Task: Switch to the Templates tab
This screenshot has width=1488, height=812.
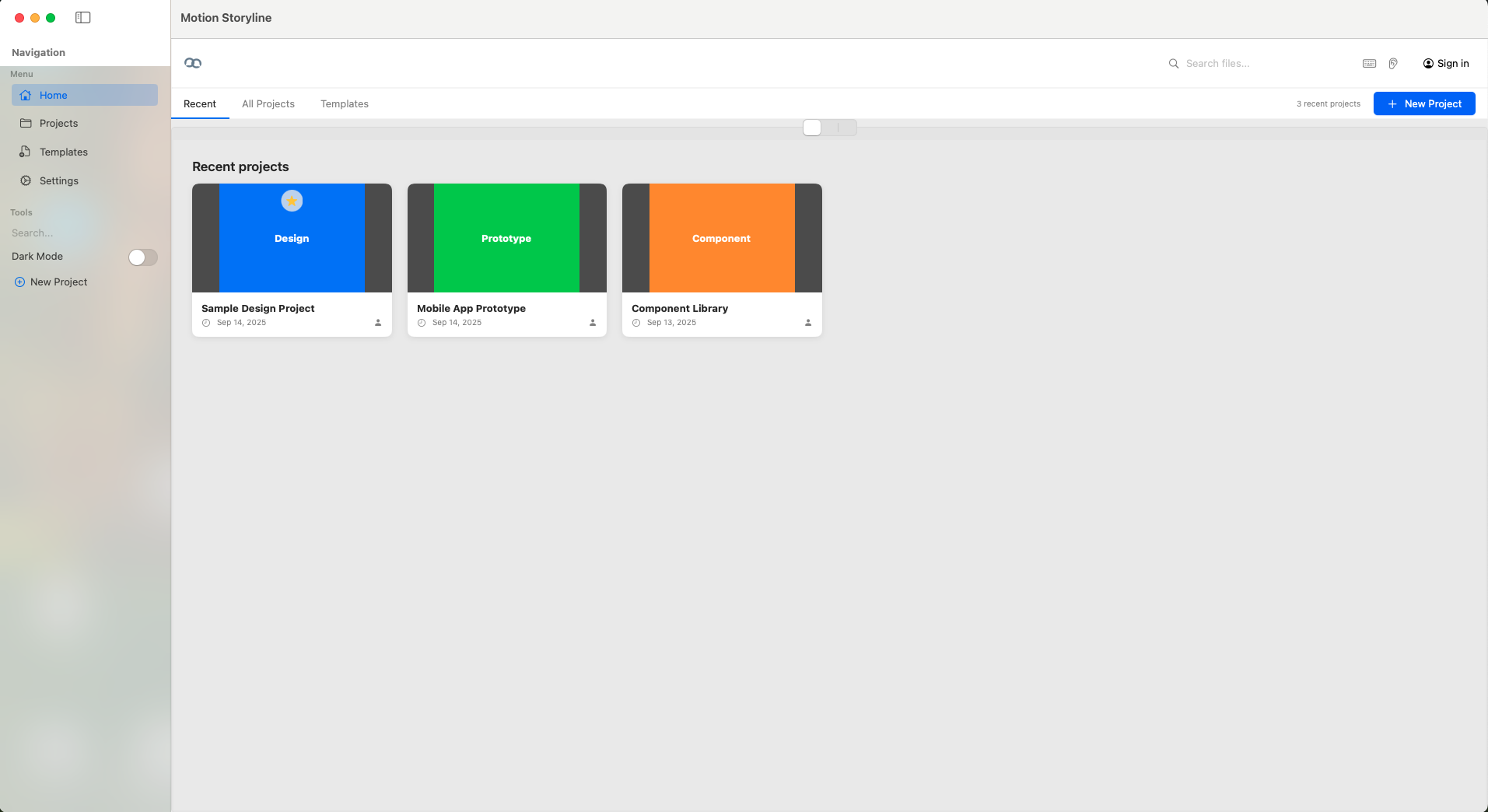Action: [345, 104]
